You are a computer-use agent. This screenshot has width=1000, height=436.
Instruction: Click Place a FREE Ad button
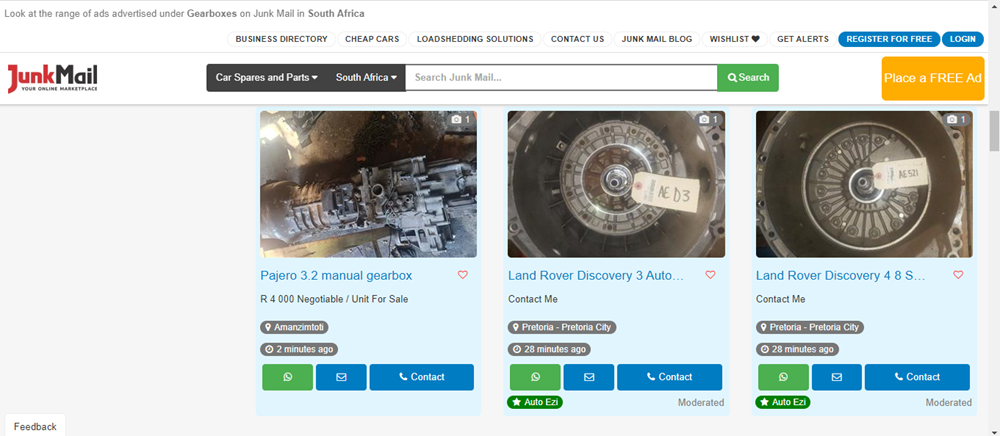(932, 78)
